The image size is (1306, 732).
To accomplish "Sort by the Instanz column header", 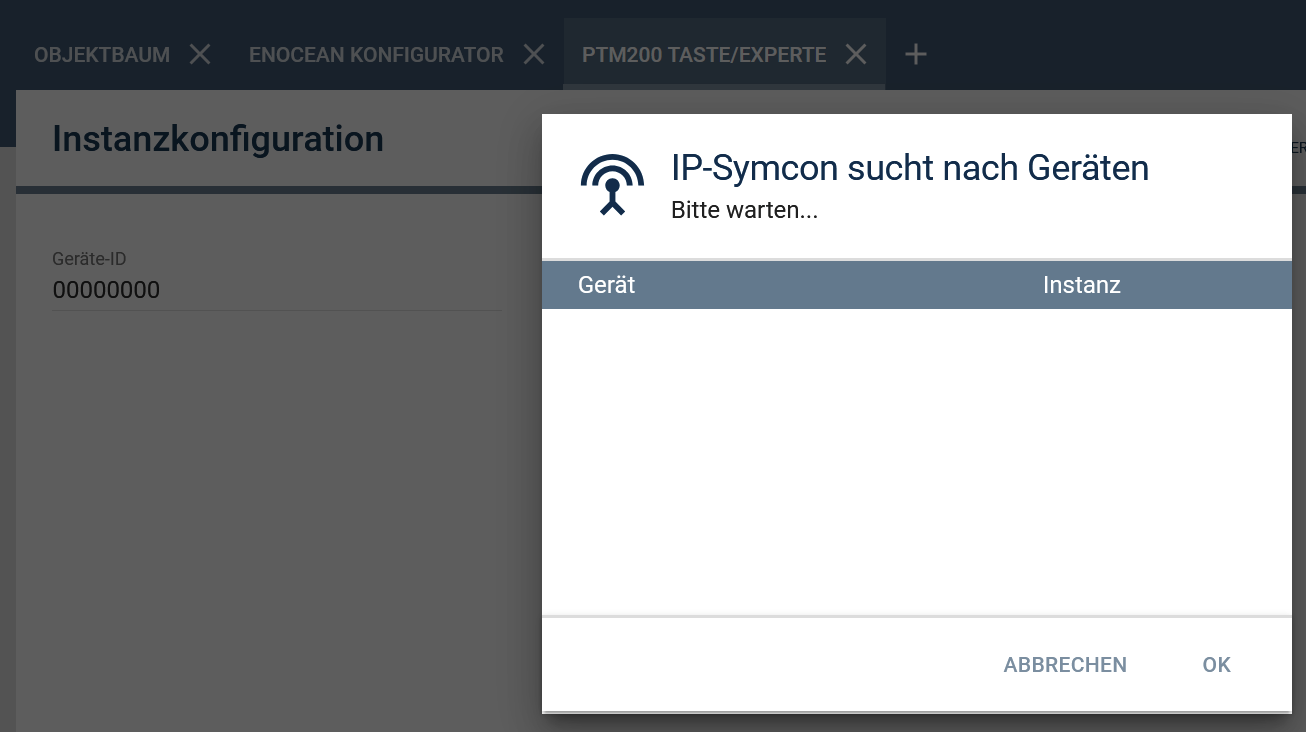I will [x=1081, y=285].
